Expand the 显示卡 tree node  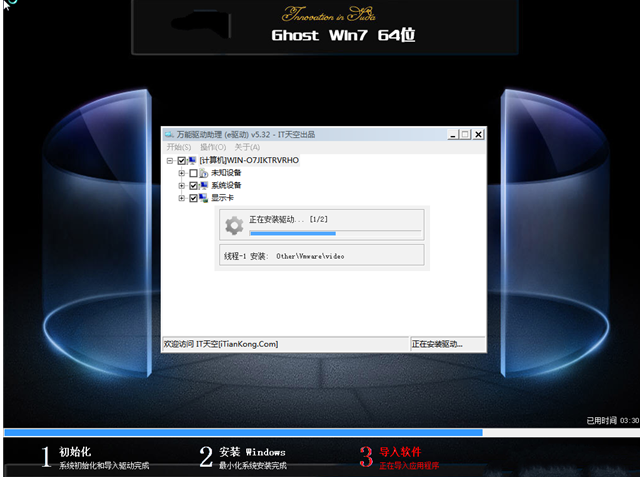[182, 199]
